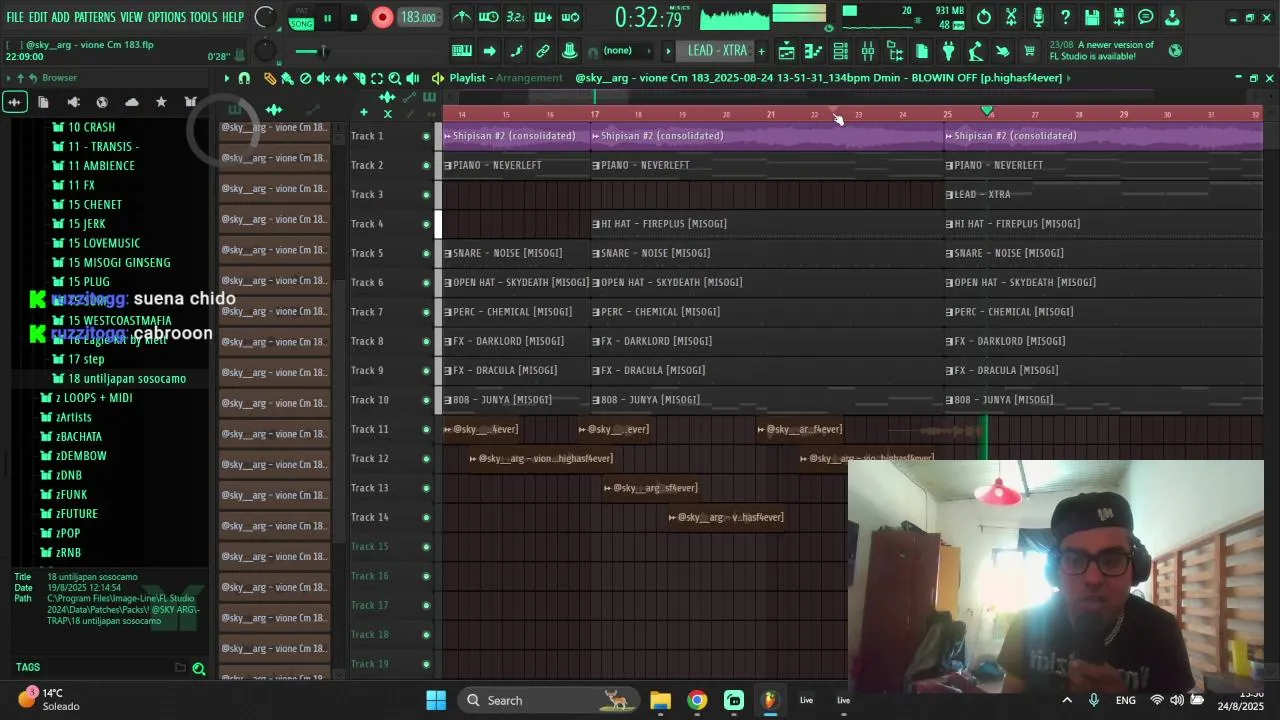This screenshot has height=720, width=1280.
Task: Click the 0:32:79 time display
Action: [648, 17]
